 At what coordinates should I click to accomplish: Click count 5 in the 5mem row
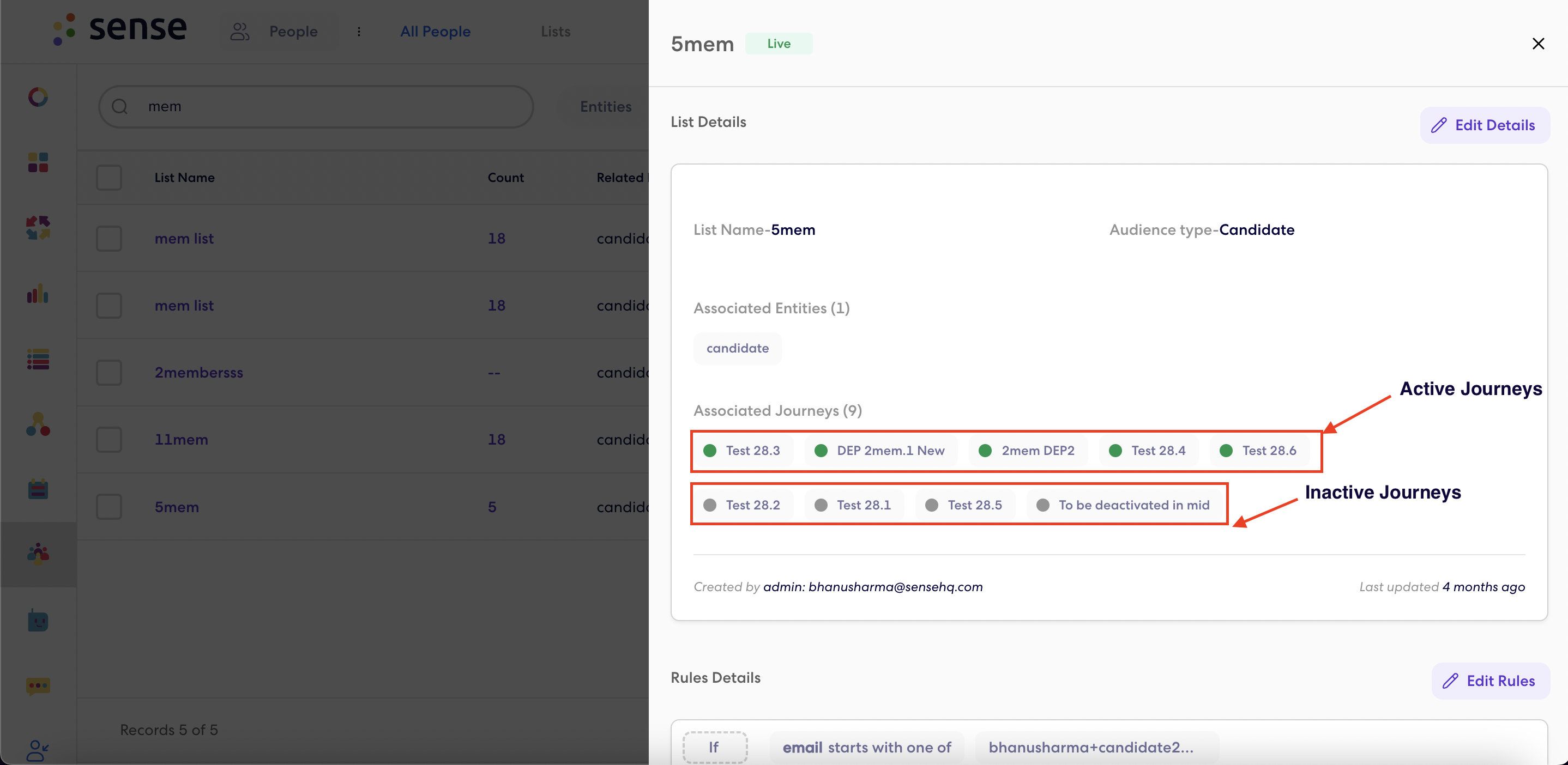[x=492, y=507]
